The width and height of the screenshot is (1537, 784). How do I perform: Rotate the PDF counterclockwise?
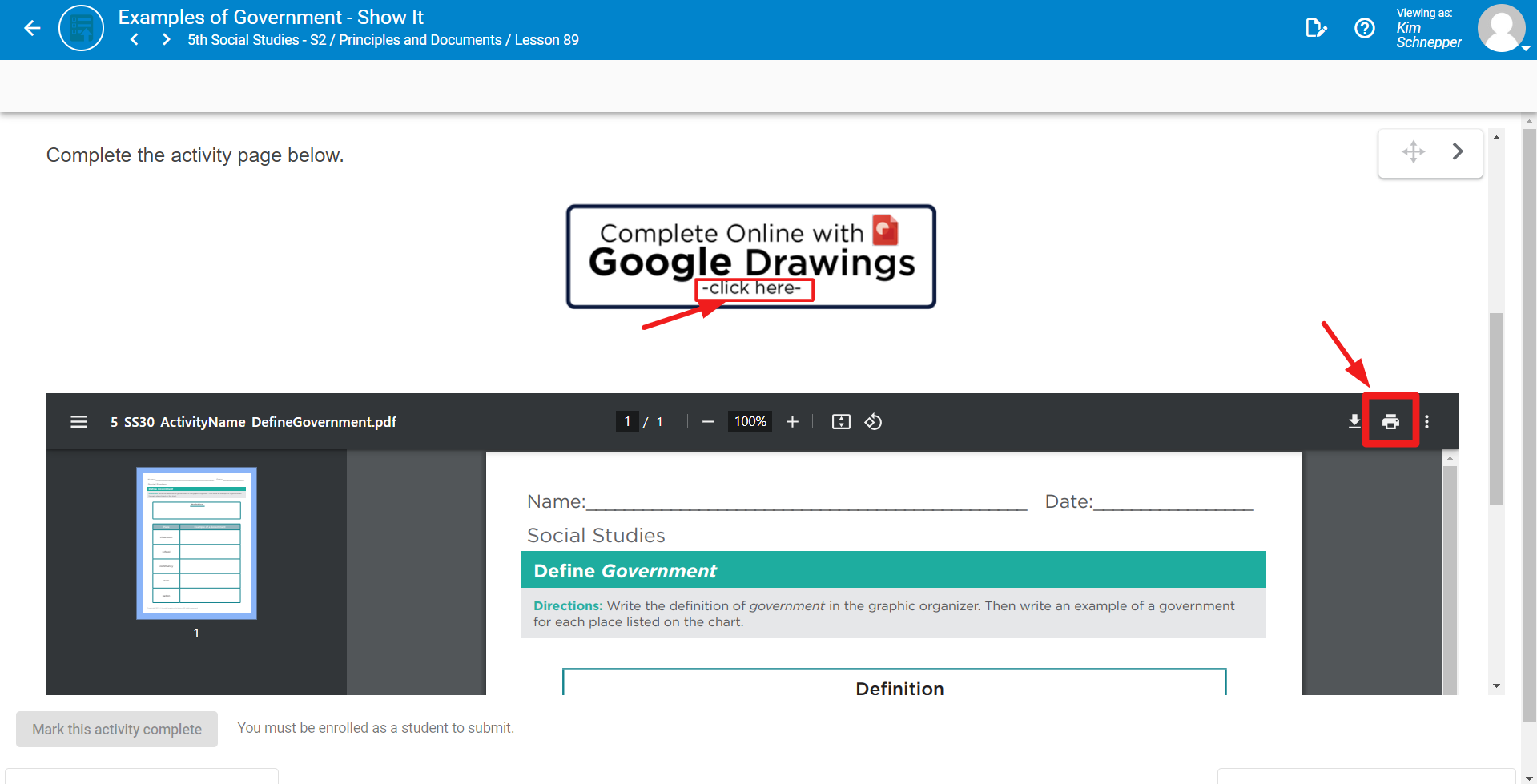[874, 422]
